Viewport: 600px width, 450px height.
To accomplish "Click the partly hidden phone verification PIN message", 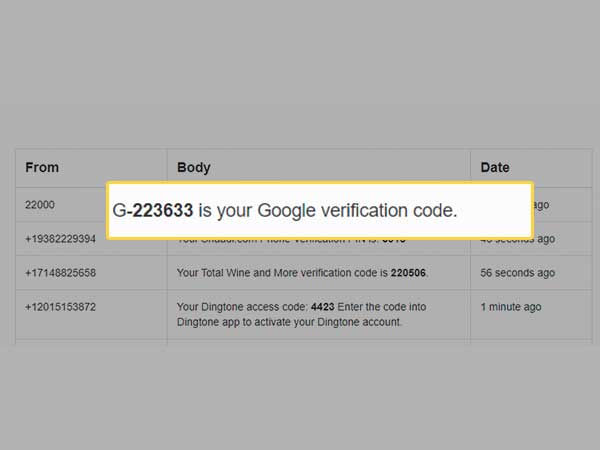I will [291, 241].
